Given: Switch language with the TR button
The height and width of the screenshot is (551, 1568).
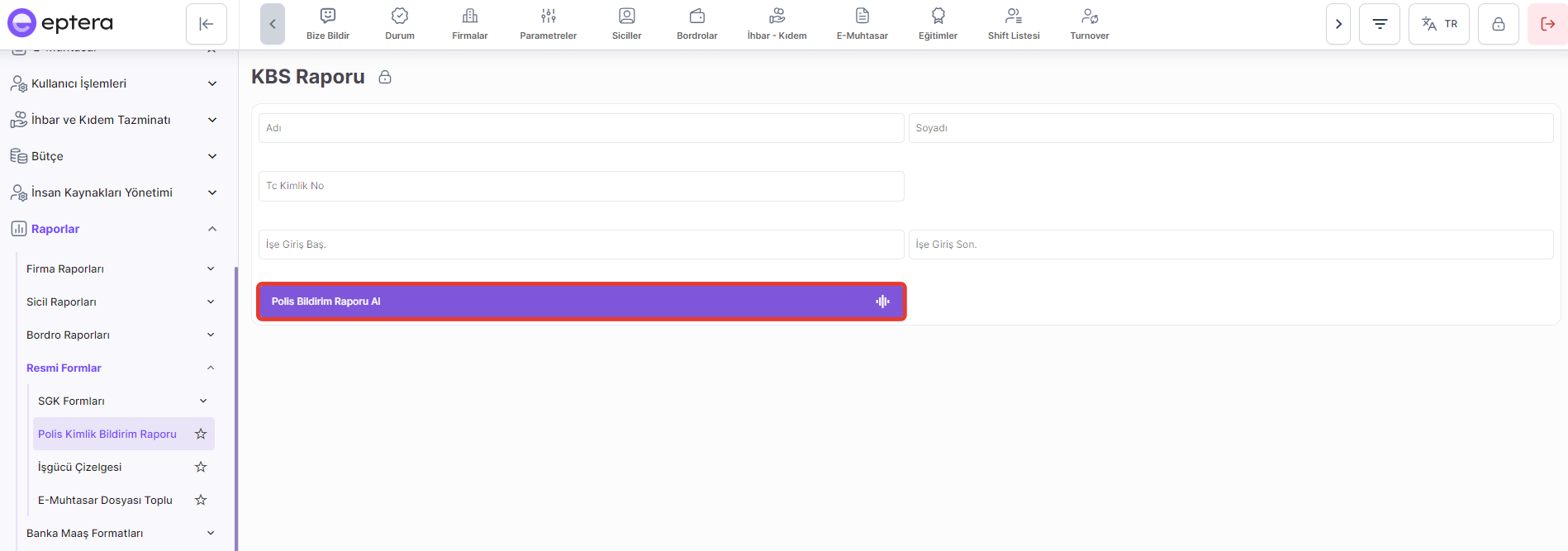Looking at the screenshot, I should (1438, 24).
